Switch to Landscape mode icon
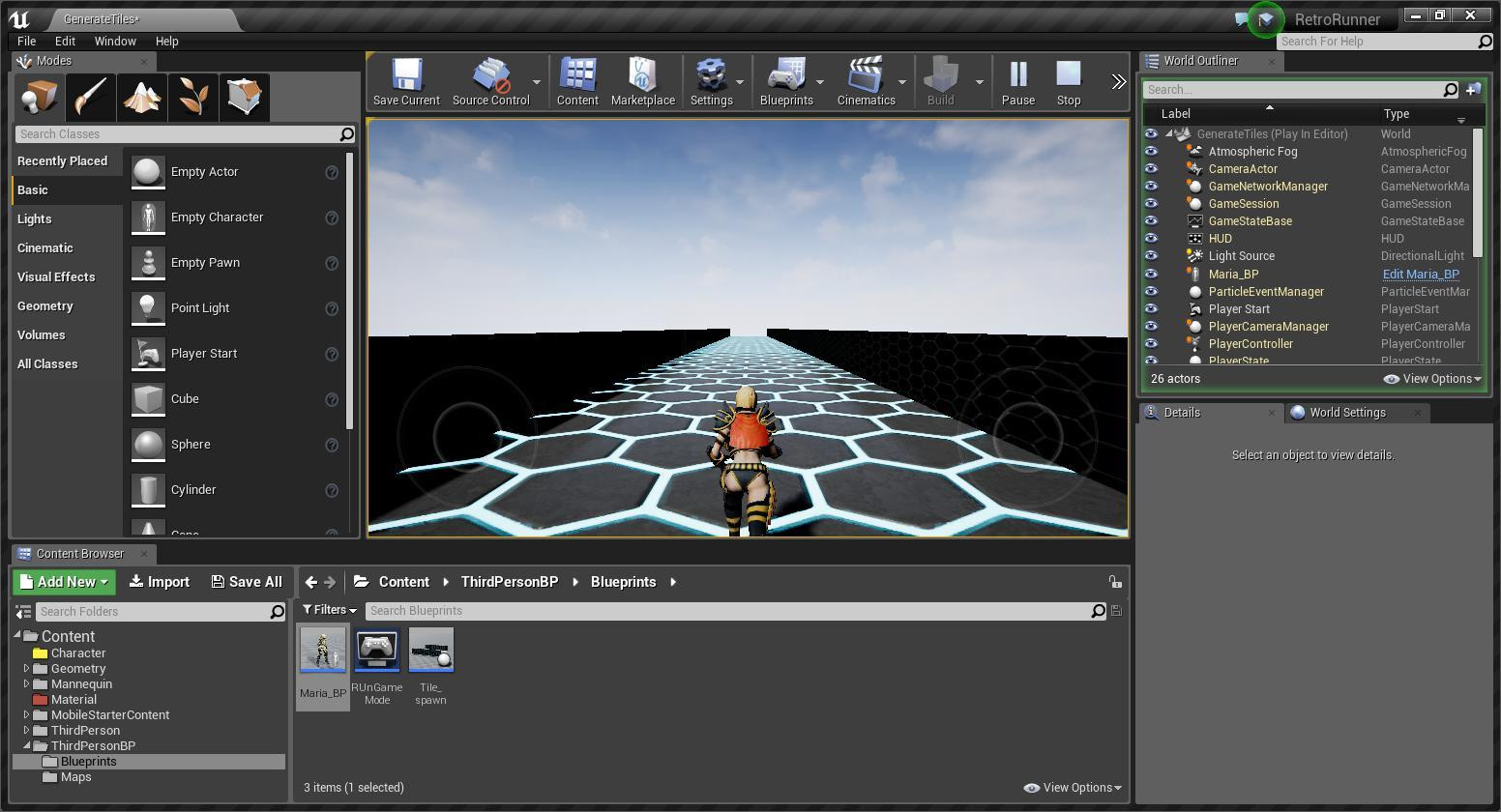This screenshot has height=812, width=1501. click(142, 97)
